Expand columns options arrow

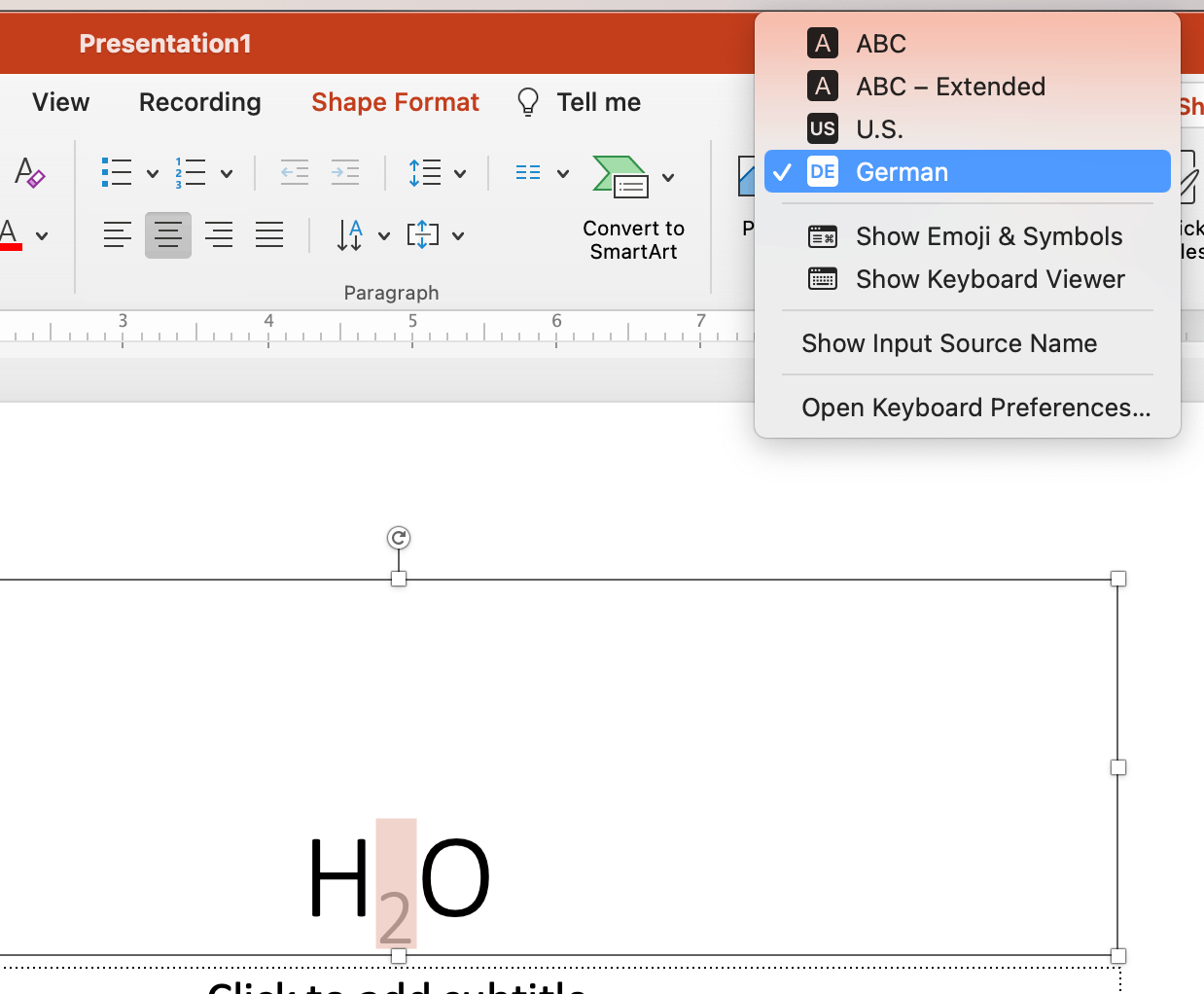[x=563, y=174]
